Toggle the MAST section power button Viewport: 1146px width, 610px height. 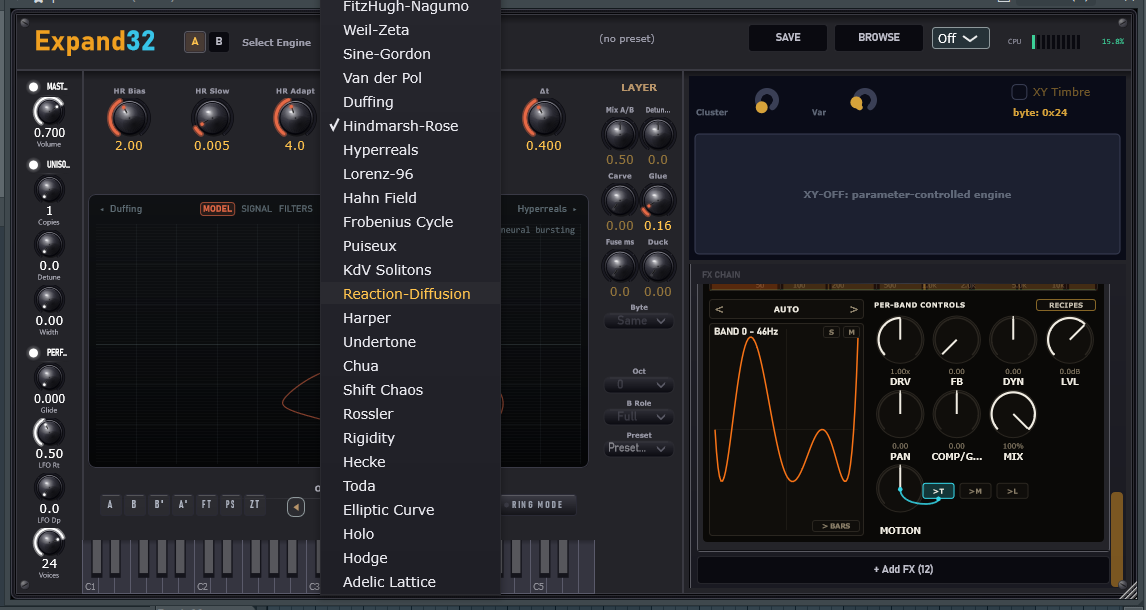34,87
